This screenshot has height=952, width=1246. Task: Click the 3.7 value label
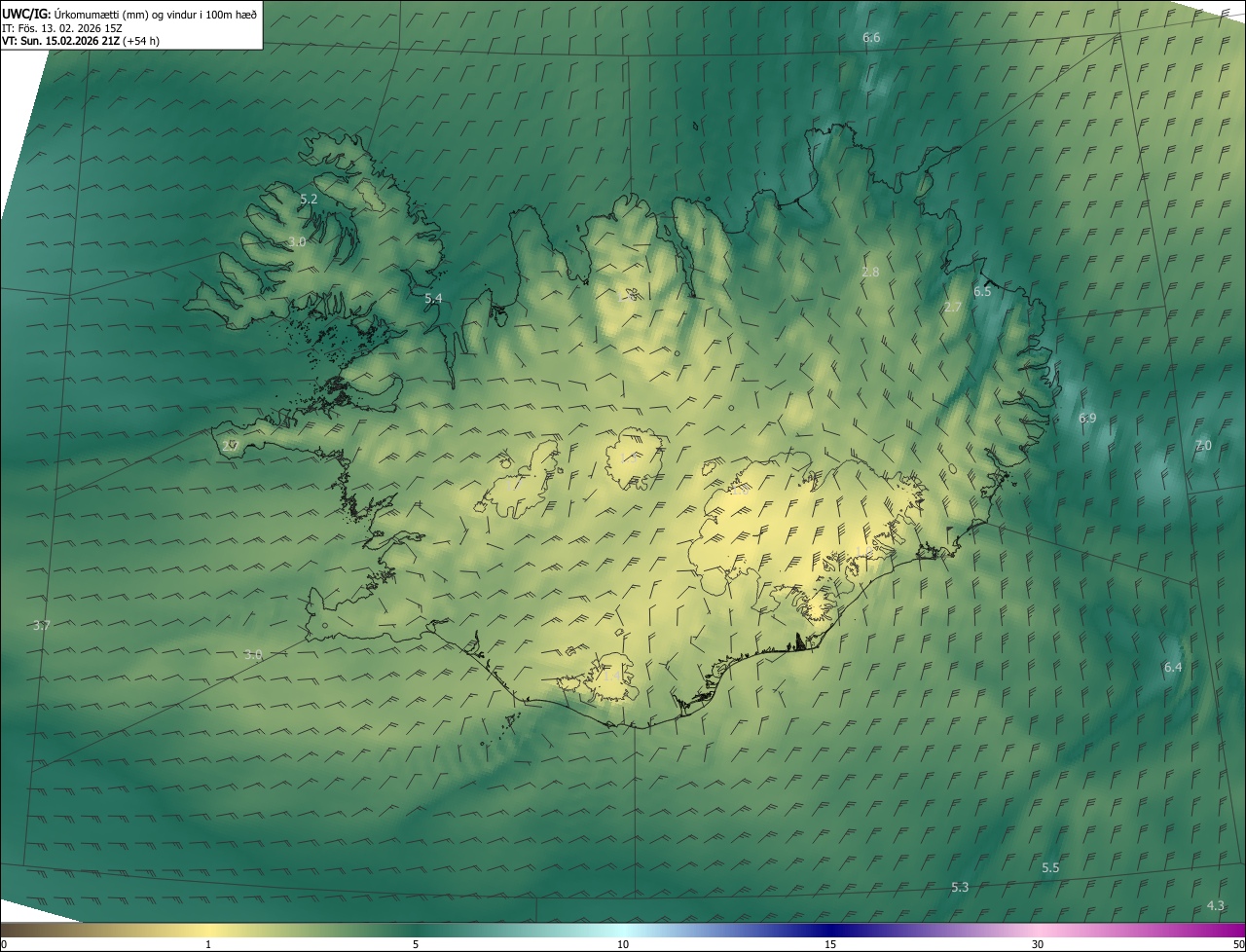click(x=41, y=626)
